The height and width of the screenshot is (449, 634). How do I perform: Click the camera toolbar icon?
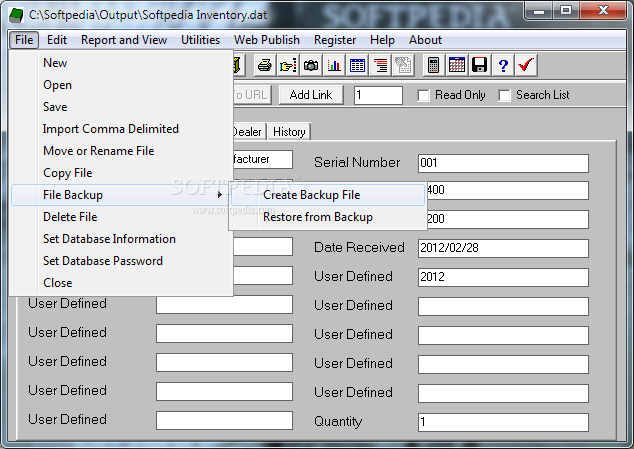311,65
